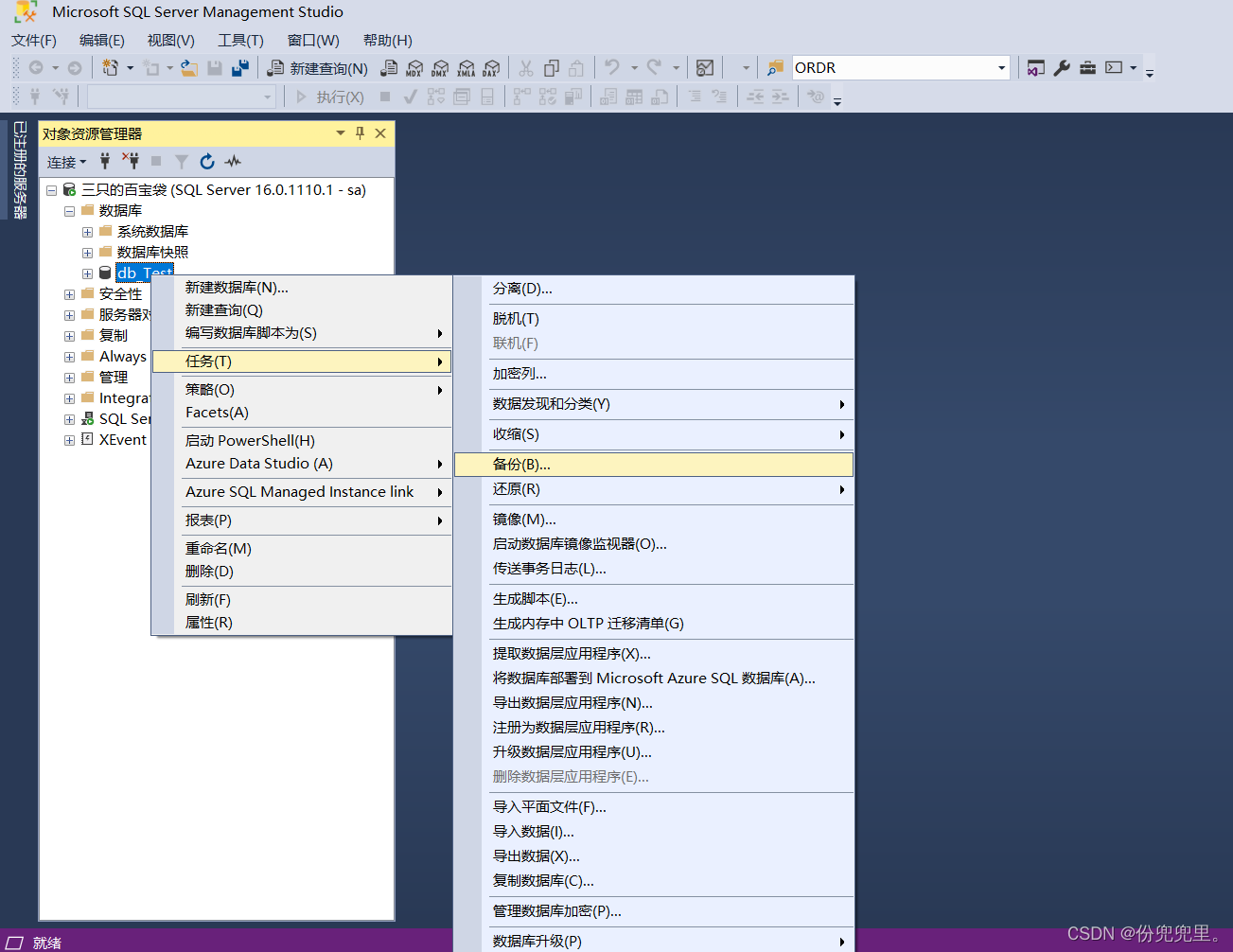This screenshot has height=952, width=1233.
Task: Click the Save All toolbar icon
Action: coord(240,68)
